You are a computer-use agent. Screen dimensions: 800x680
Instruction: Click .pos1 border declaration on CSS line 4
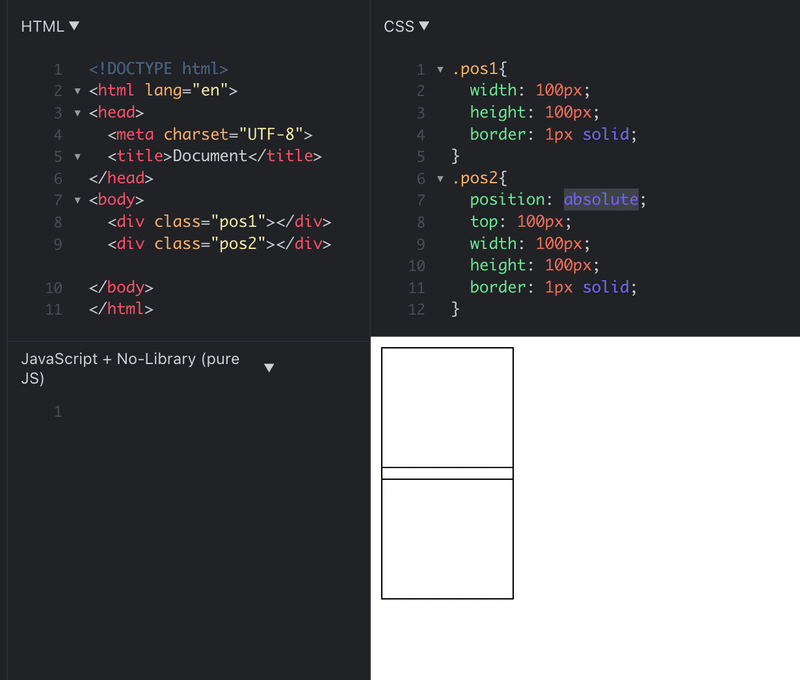pos(554,135)
